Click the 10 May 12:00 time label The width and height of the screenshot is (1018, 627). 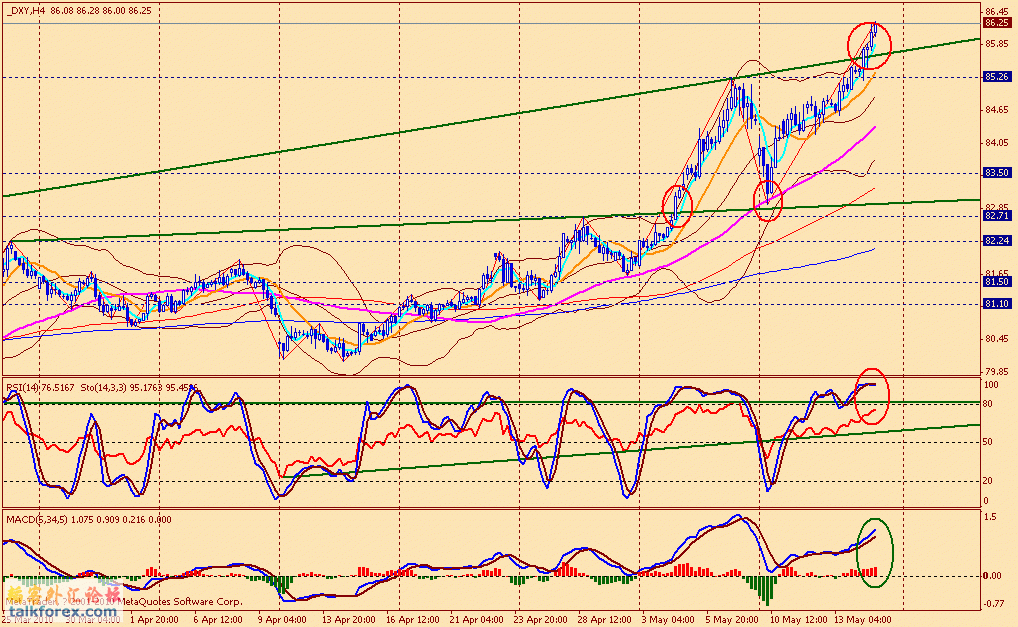pyautogui.click(x=799, y=619)
